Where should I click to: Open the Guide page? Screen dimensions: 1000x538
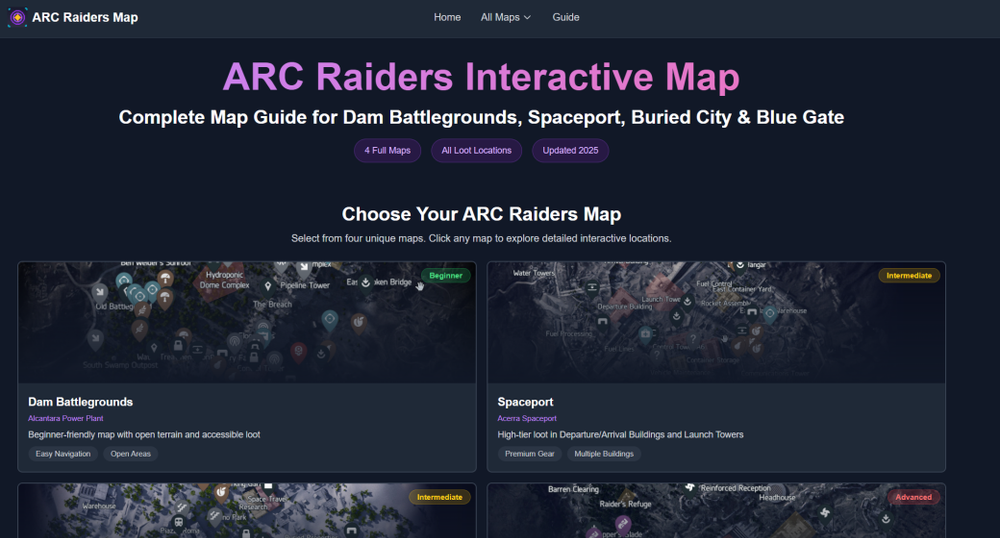click(566, 17)
